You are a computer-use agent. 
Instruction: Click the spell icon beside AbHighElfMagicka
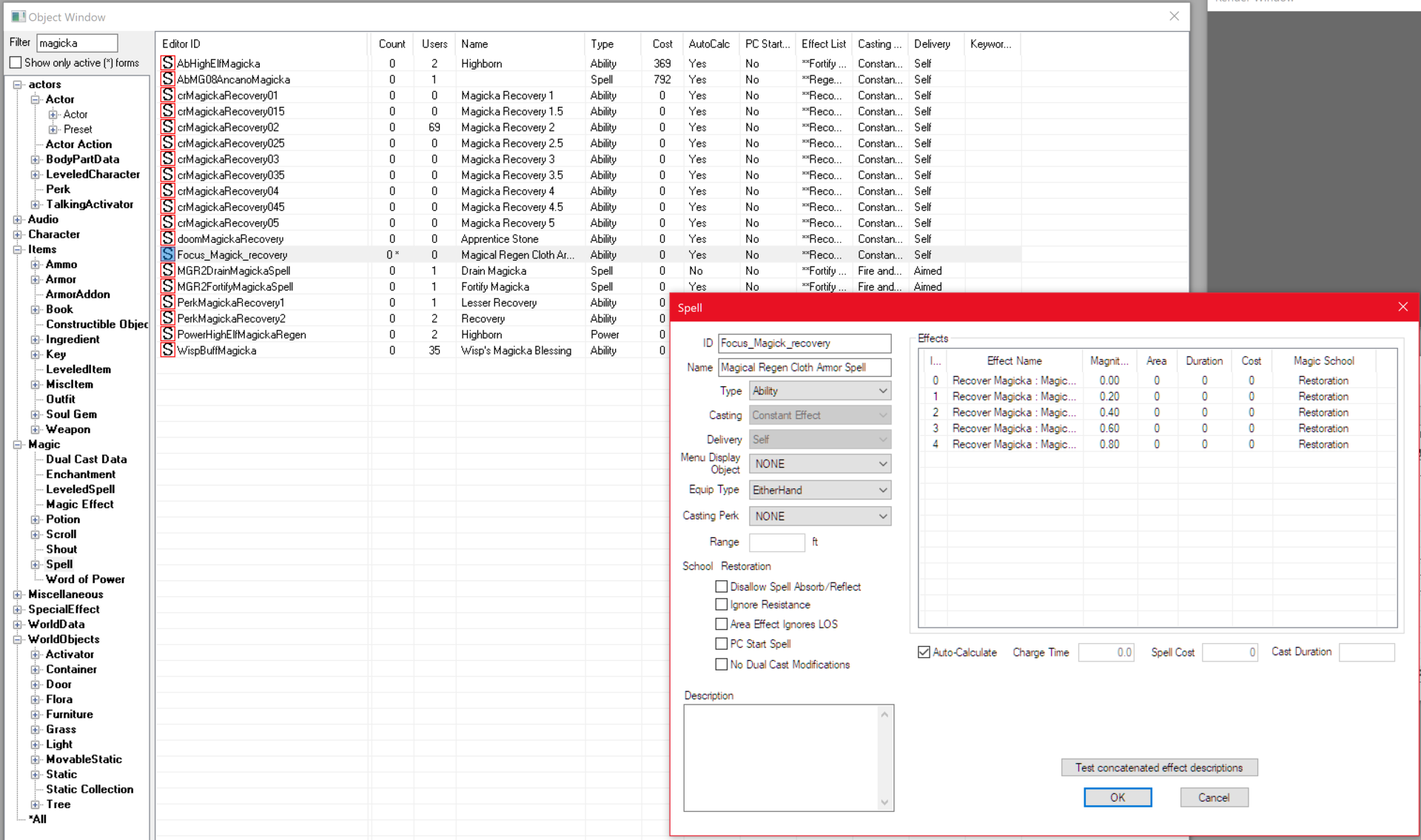[168, 64]
